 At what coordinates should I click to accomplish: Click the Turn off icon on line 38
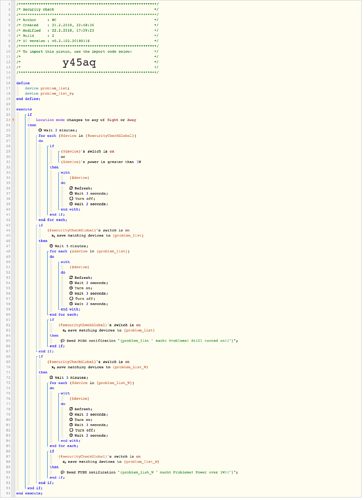click(x=71, y=199)
